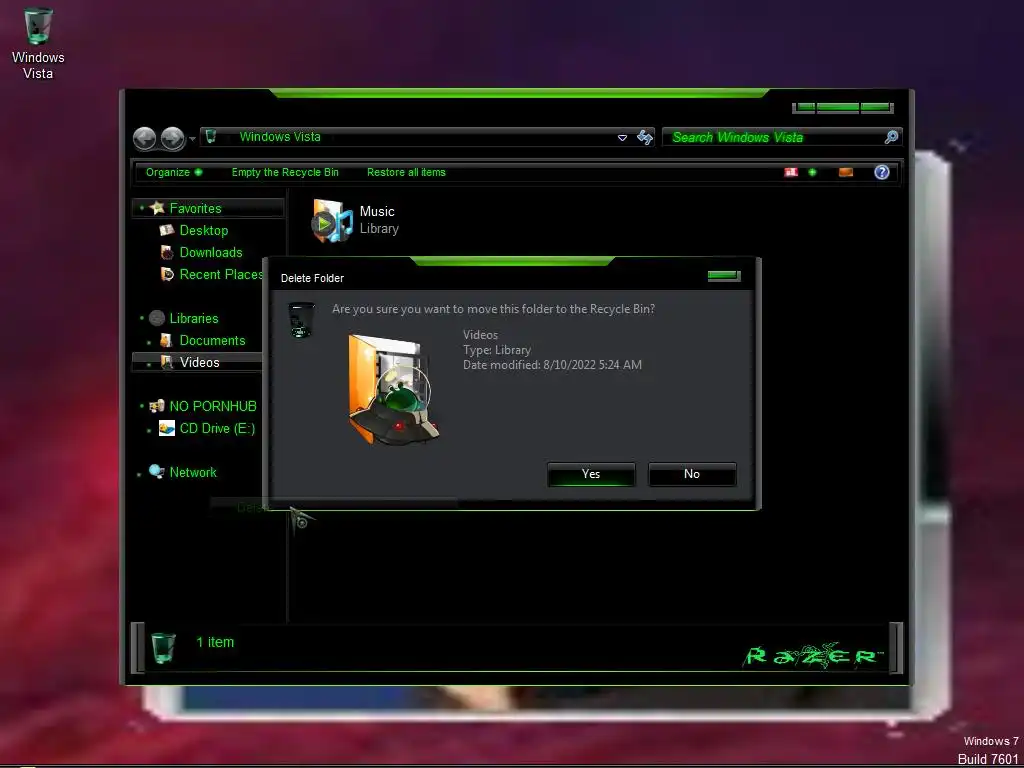
Task: Open the Documents library
Action: tap(212, 341)
